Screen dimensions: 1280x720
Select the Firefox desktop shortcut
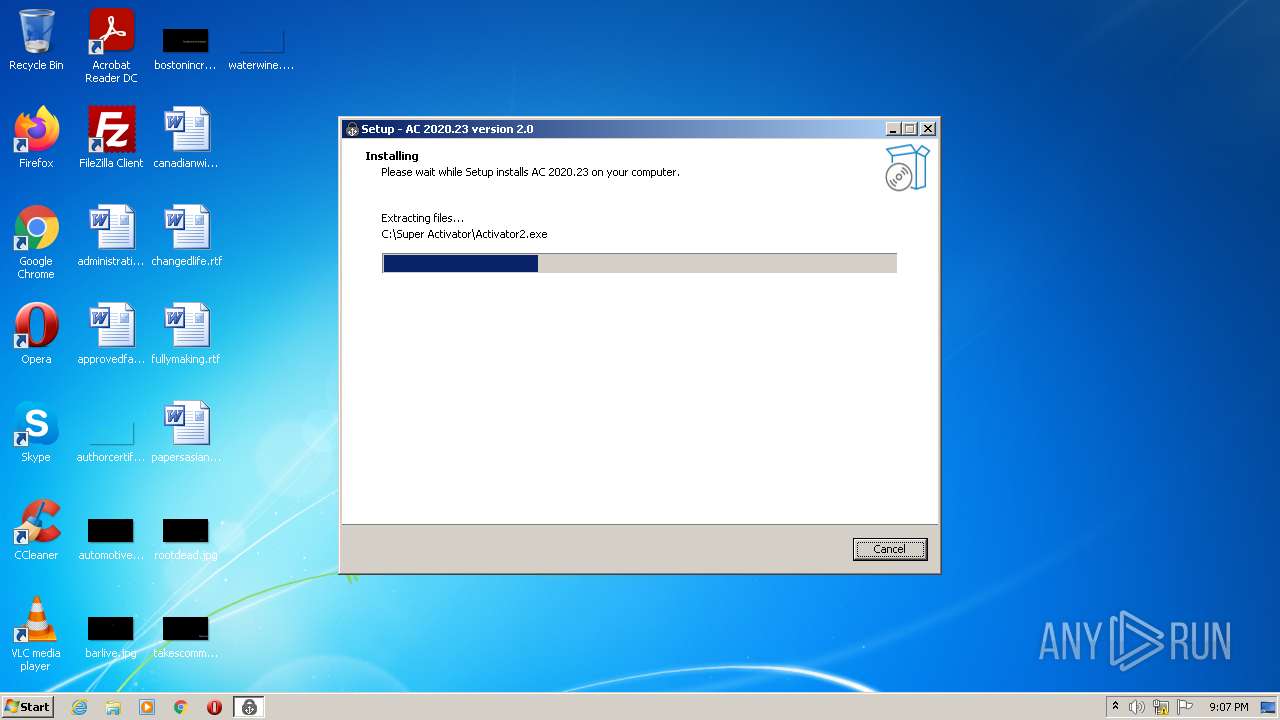point(36,138)
